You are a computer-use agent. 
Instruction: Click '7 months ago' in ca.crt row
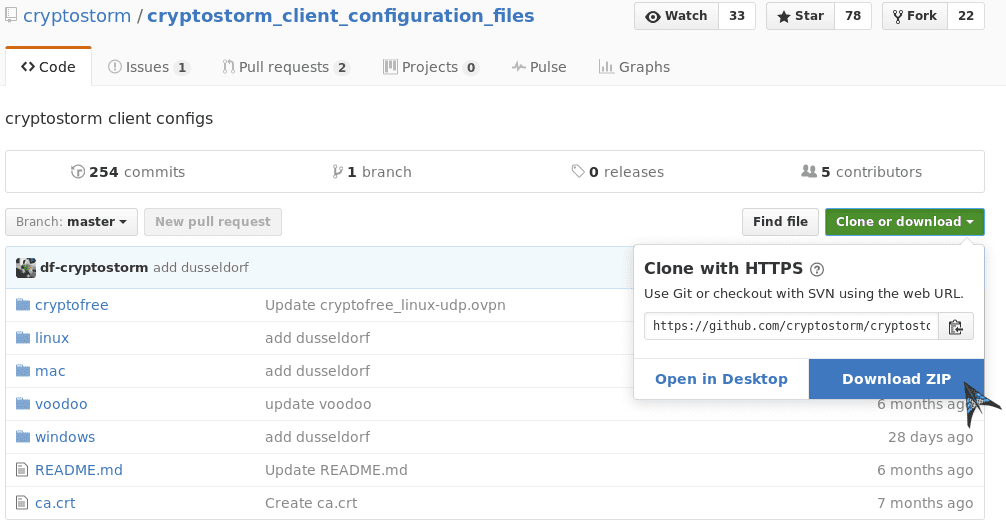[925, 503]
